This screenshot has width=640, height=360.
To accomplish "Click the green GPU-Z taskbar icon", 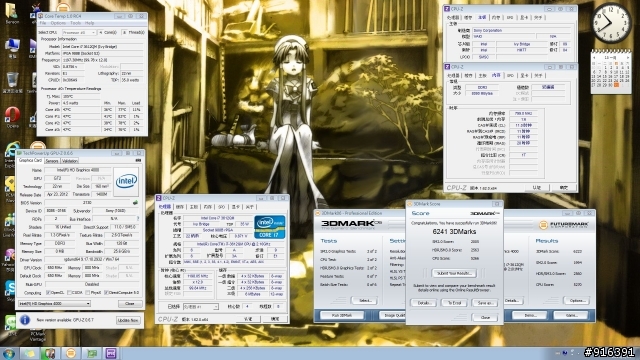I will point(91,353).
